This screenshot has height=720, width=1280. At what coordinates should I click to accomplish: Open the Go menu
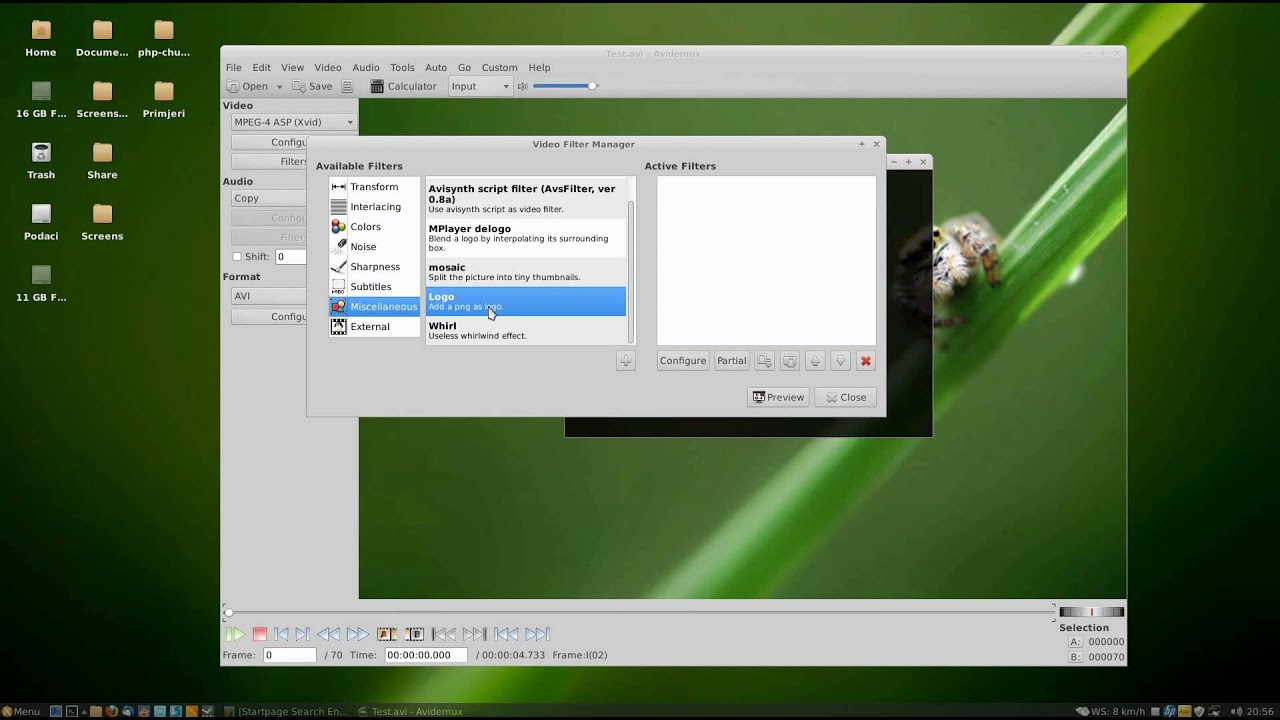click(x=464, y=68)
